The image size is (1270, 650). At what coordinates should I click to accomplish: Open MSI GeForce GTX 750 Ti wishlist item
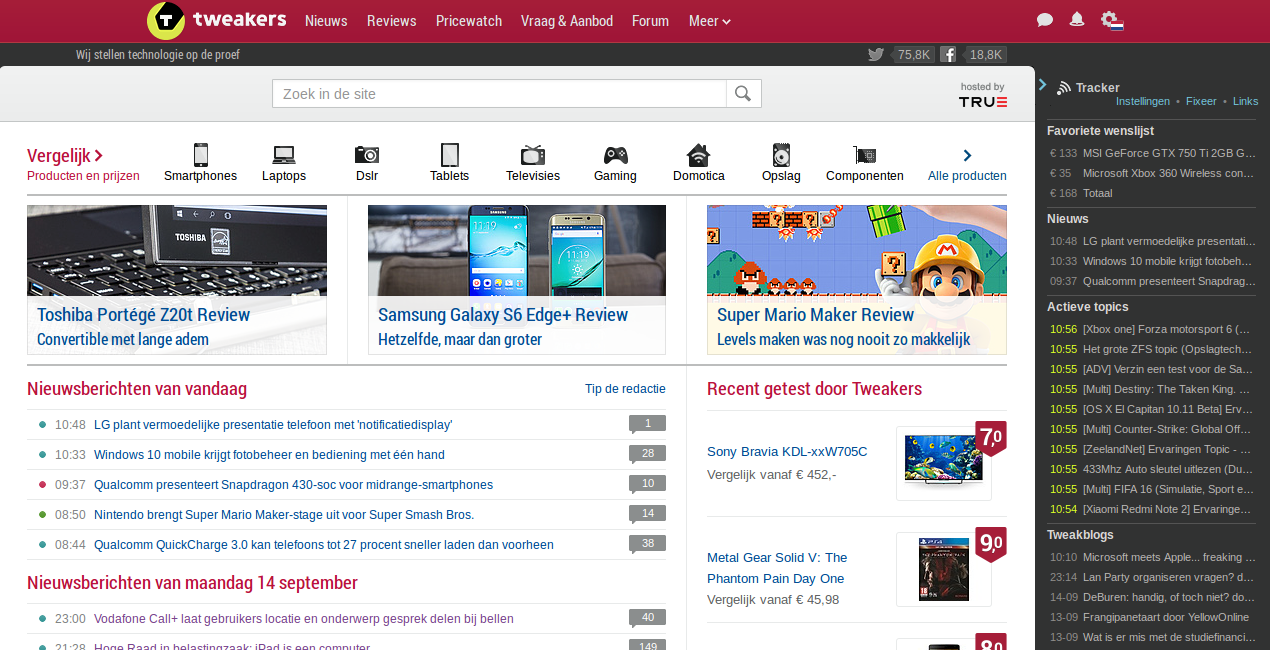coord(1169,153)
